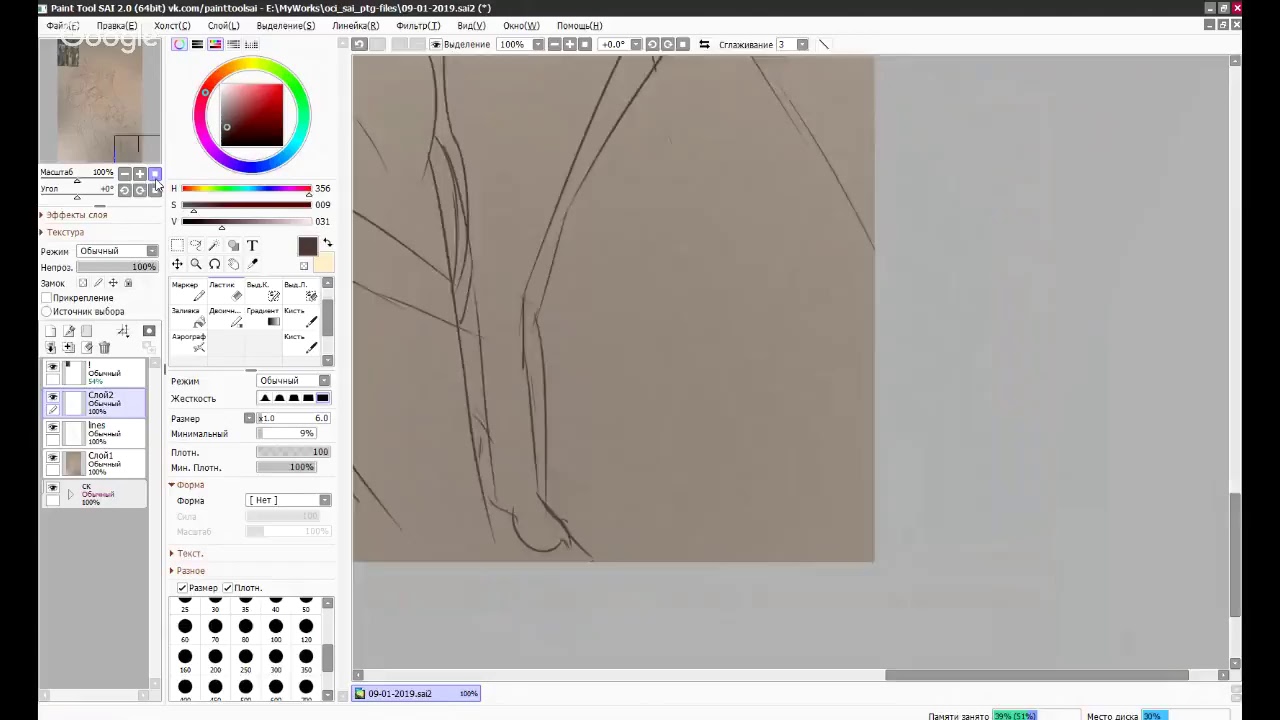1280x720 pixels.
Task: Open the zoom 100% dropdown in toolbar
Action: 538,44
